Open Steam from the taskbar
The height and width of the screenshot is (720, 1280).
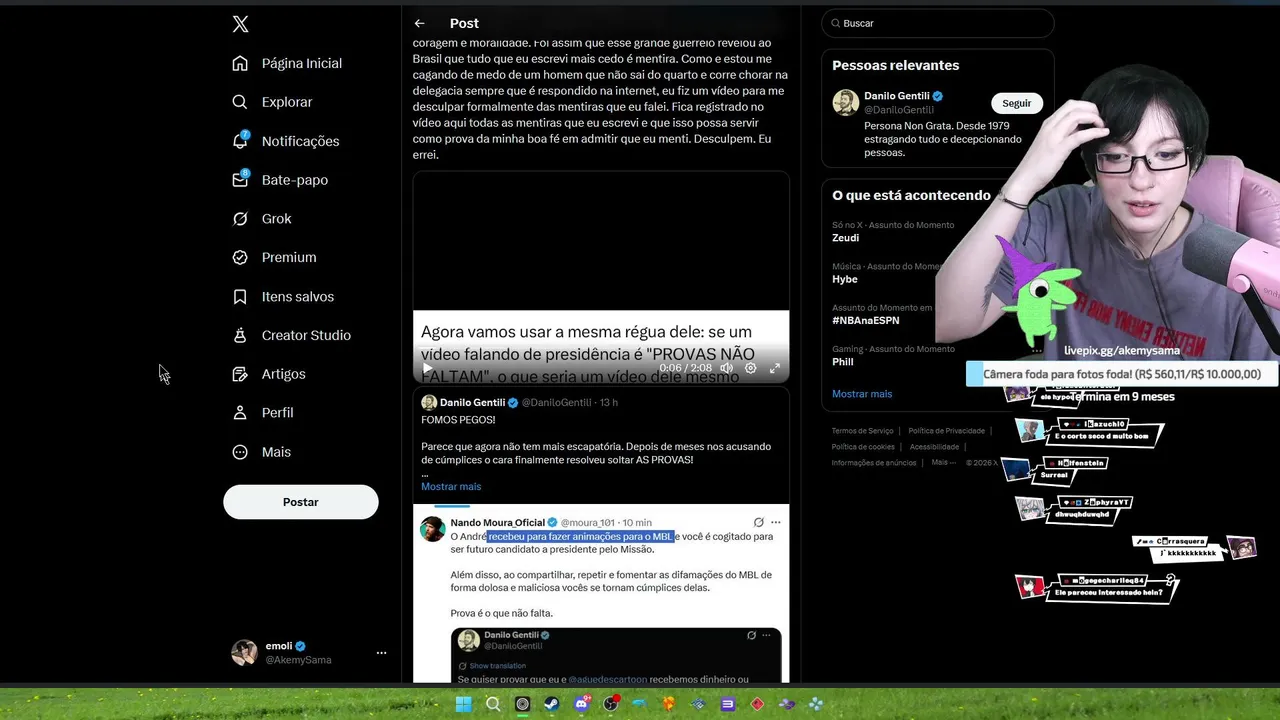coord(552,704)
